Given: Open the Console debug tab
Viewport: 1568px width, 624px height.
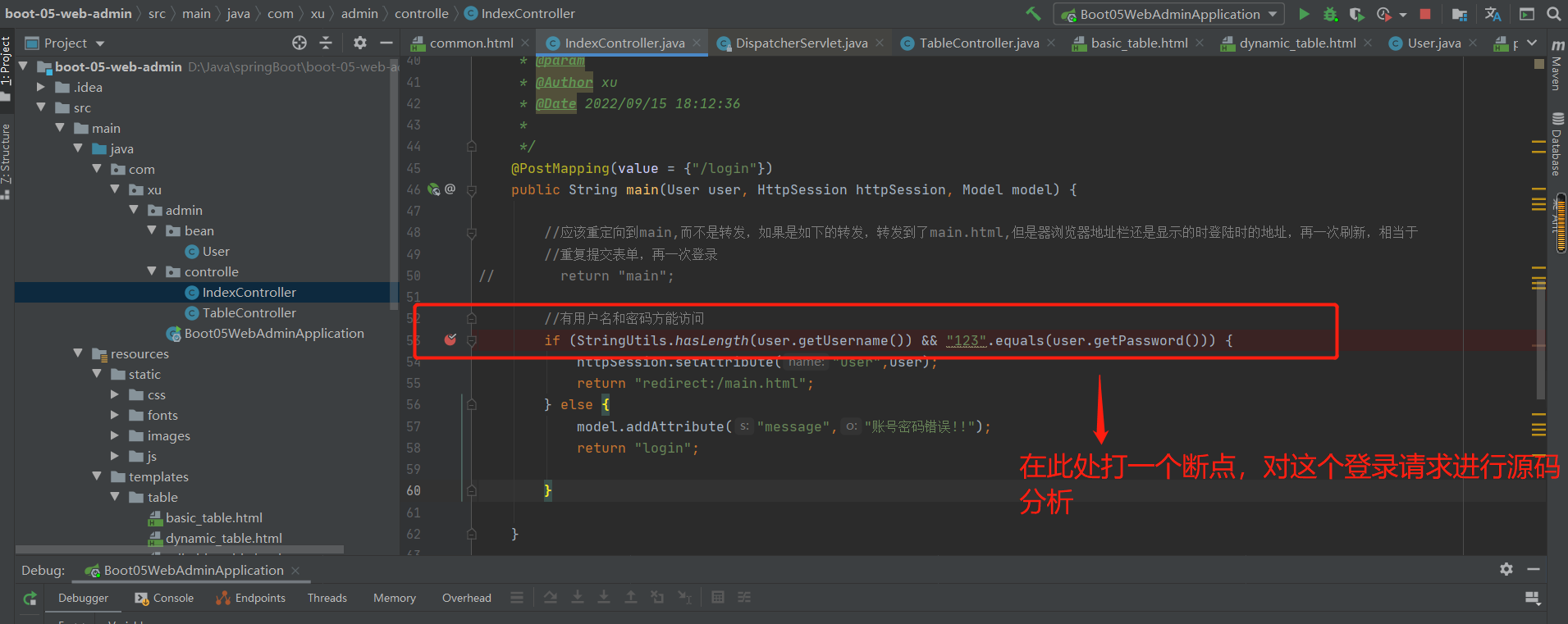Looking at the screenshot, I should 165,598.
